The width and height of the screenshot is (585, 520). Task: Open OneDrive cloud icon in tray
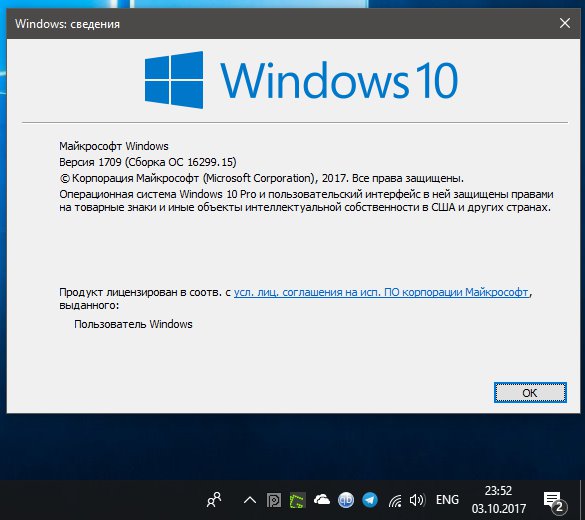(x=322, y=499)
